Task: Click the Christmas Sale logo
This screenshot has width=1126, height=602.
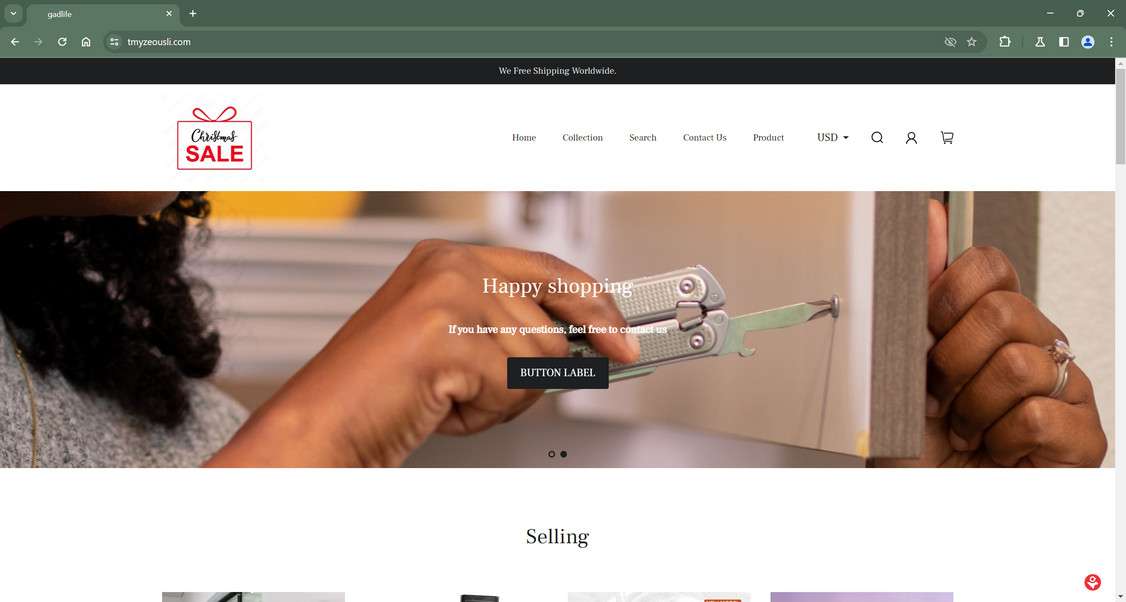Action: 215,138
